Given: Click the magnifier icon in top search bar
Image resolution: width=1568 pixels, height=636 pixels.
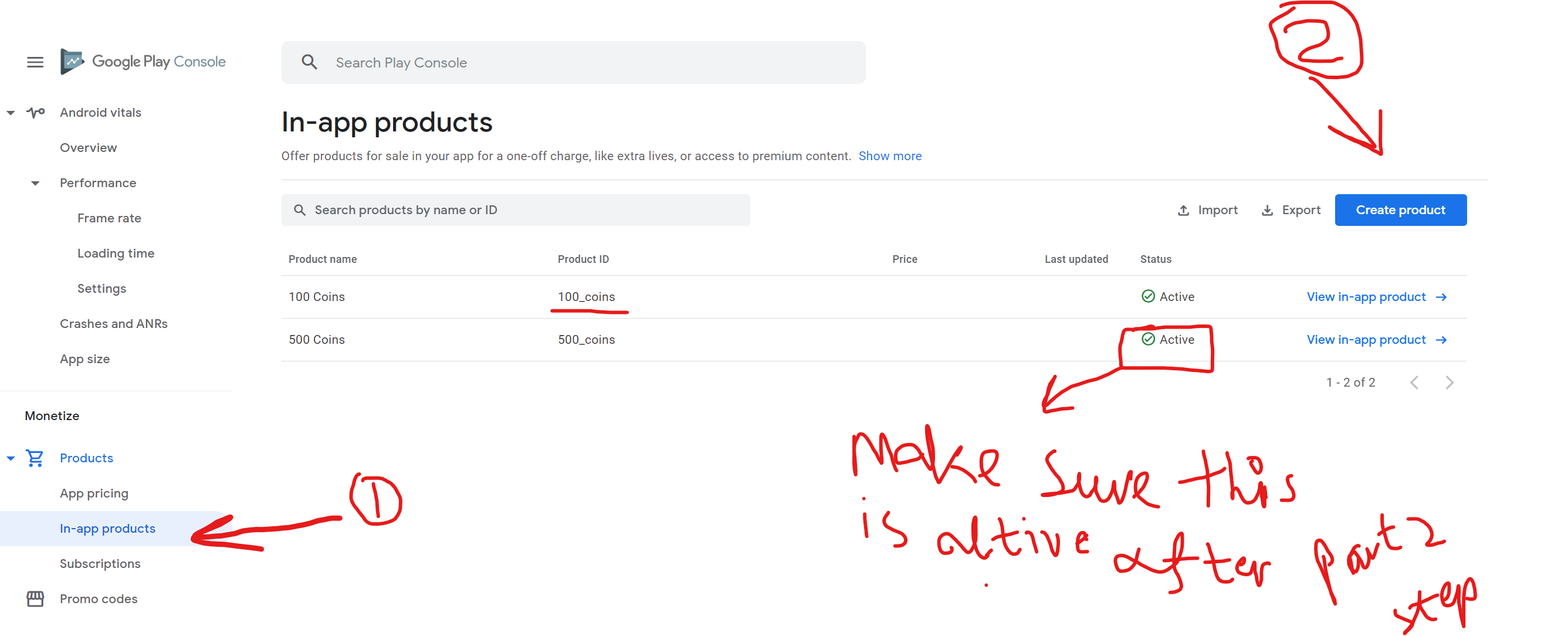Looking at the screenshot, I should click(309, 62).
